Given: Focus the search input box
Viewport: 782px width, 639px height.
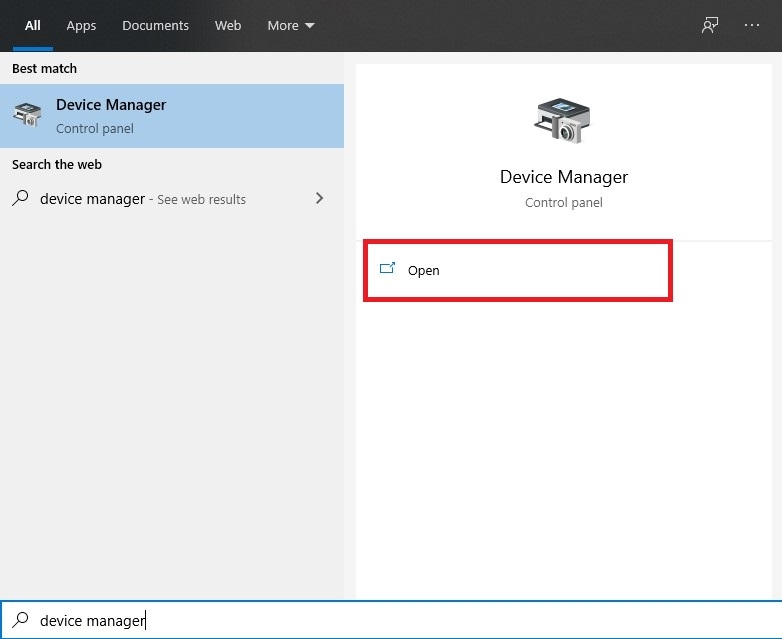Looking at the screenshot, I should tap(391, 620).
